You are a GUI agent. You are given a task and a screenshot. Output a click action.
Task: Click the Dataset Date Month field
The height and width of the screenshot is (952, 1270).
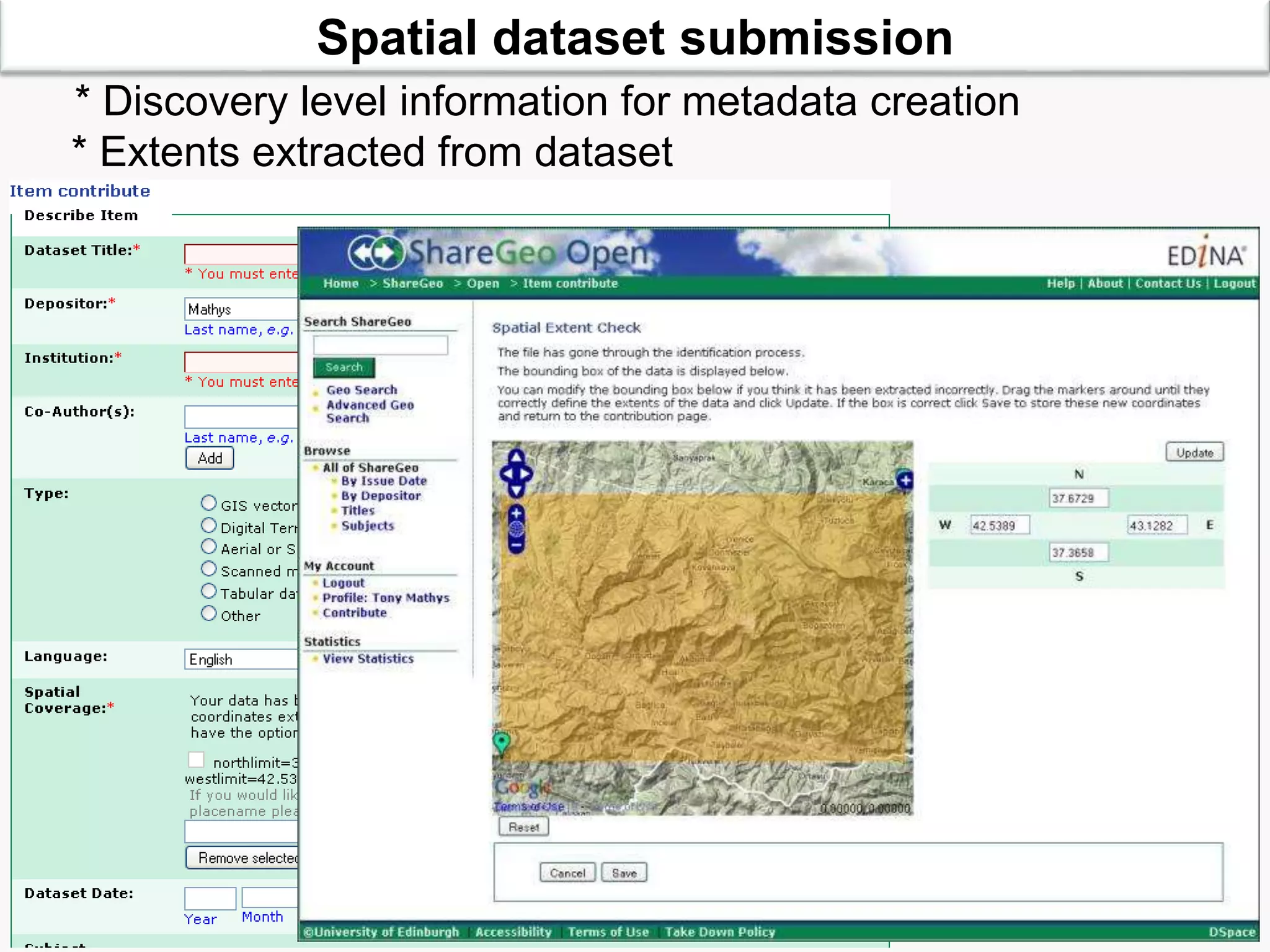click(x=270, y=897)
